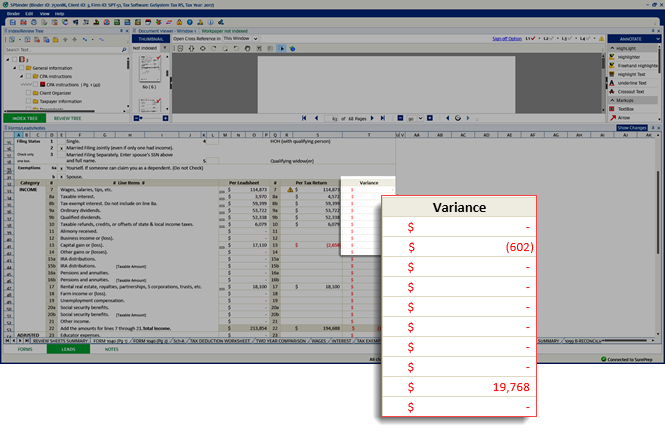Click the warning icon on line 7 tax return

(290, 190)
